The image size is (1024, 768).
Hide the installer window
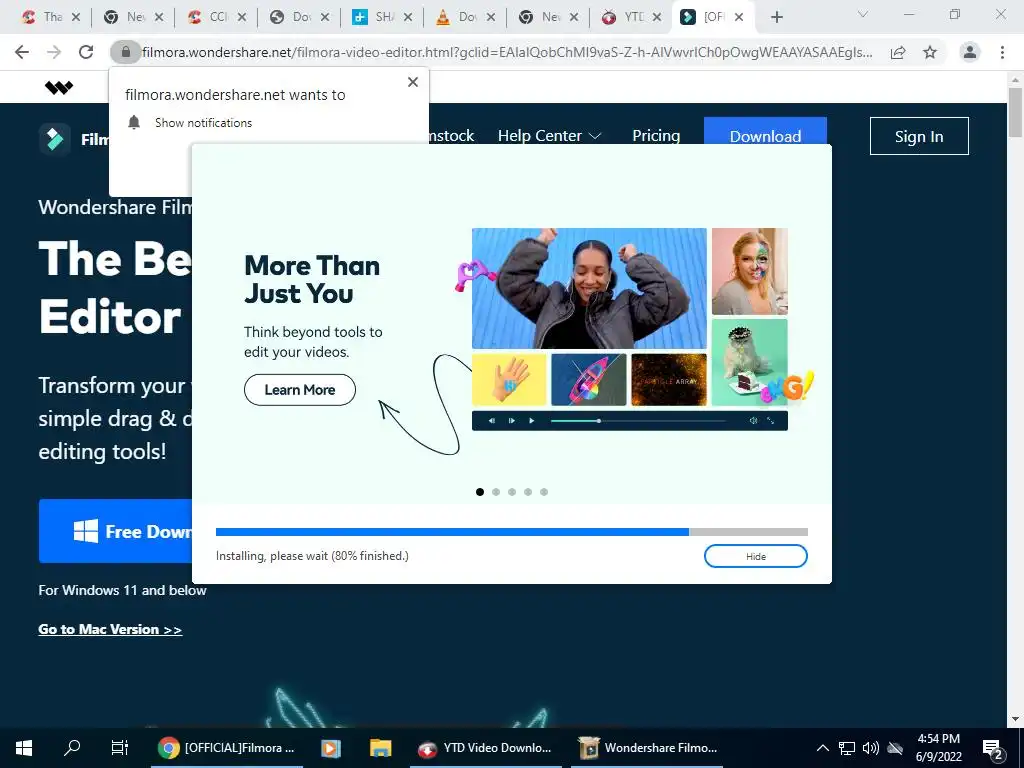[756, 556]
